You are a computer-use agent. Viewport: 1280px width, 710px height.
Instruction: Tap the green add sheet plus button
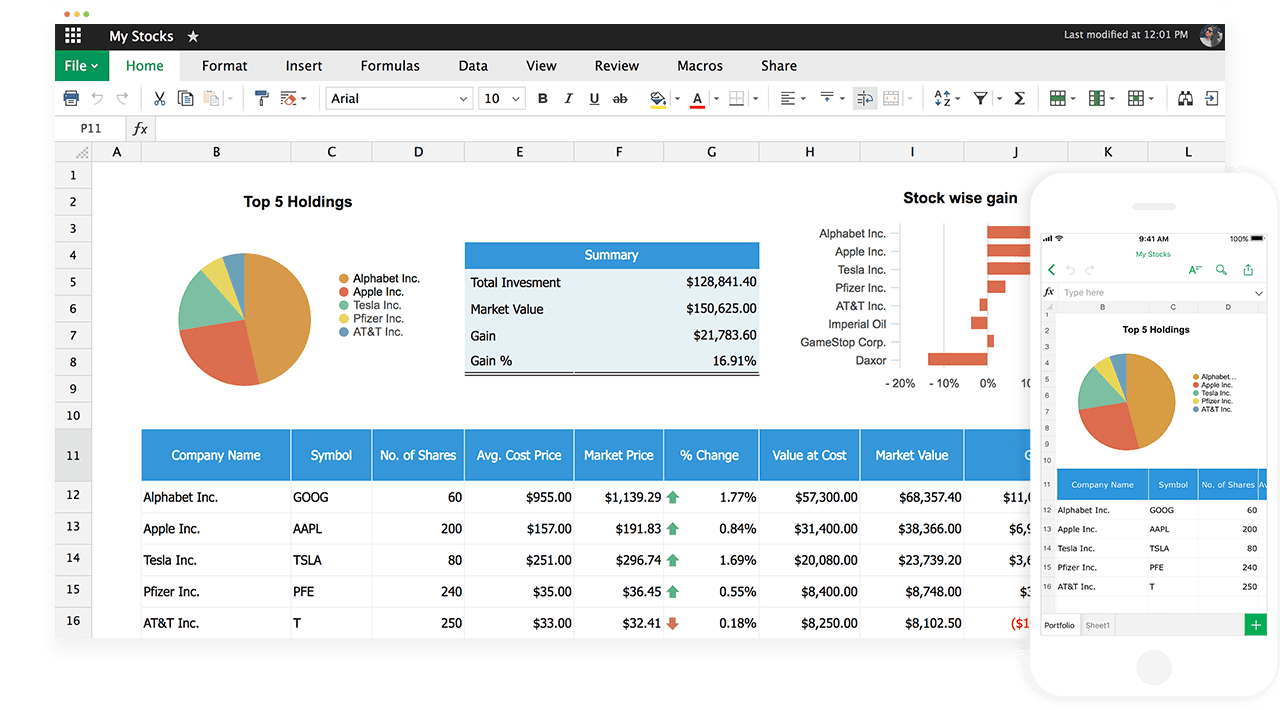point(1256,626)
